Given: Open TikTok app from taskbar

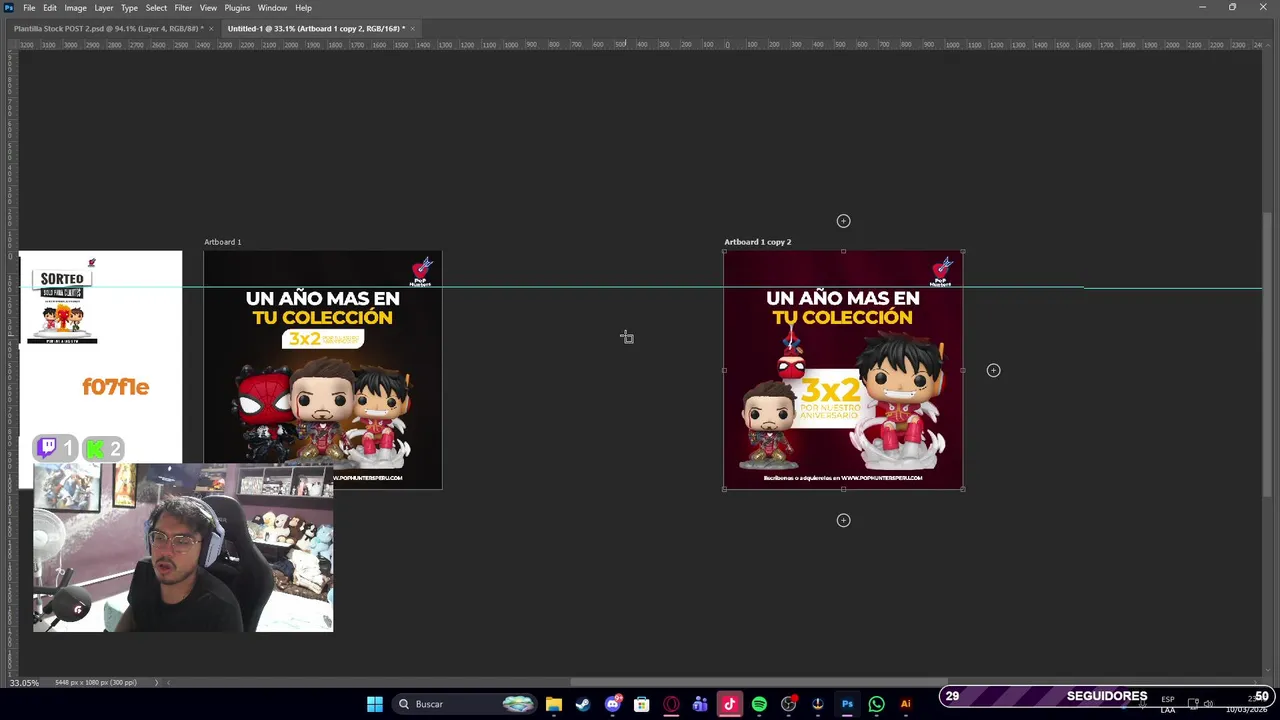Looking at the screenshot, I should tap(730, 704).
